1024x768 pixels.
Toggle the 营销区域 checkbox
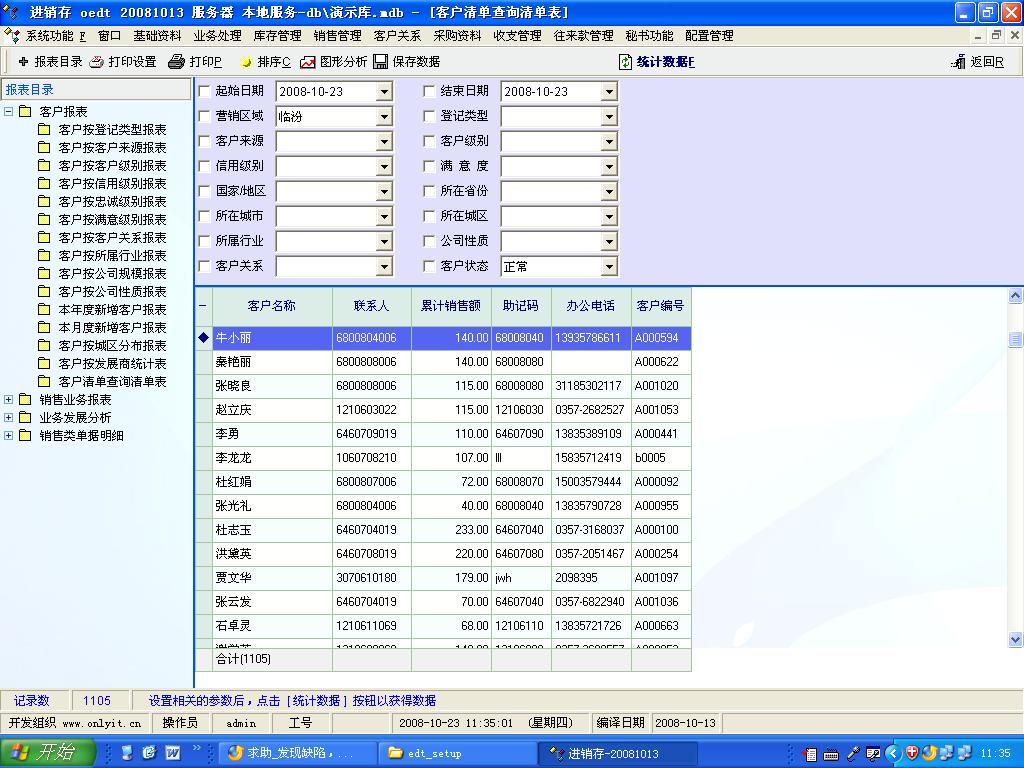[205, 116]
